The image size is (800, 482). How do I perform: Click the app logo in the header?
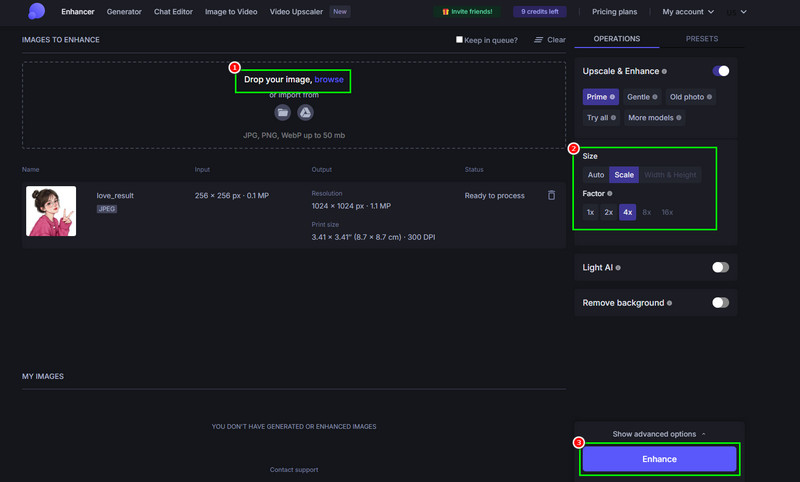[x=37, y=11]
